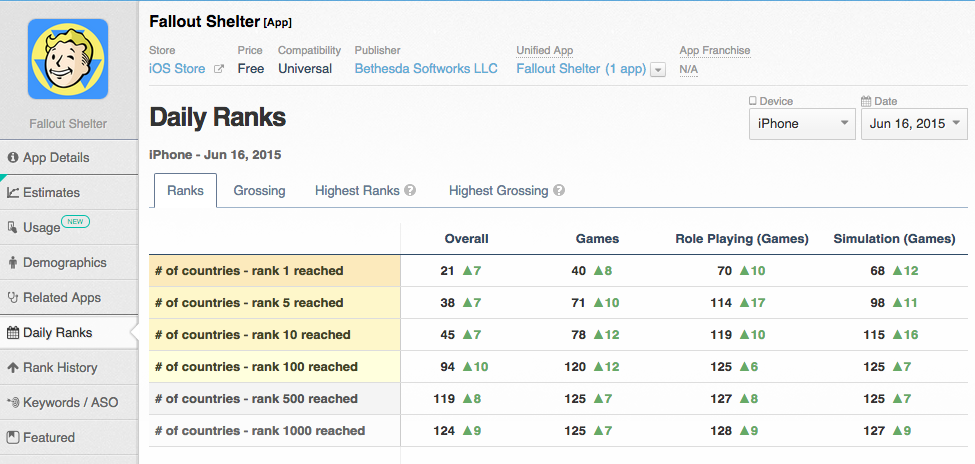
Task: Click the calendar icon beside Daily Ranks in sidebar
Action: tap(12, 333)
